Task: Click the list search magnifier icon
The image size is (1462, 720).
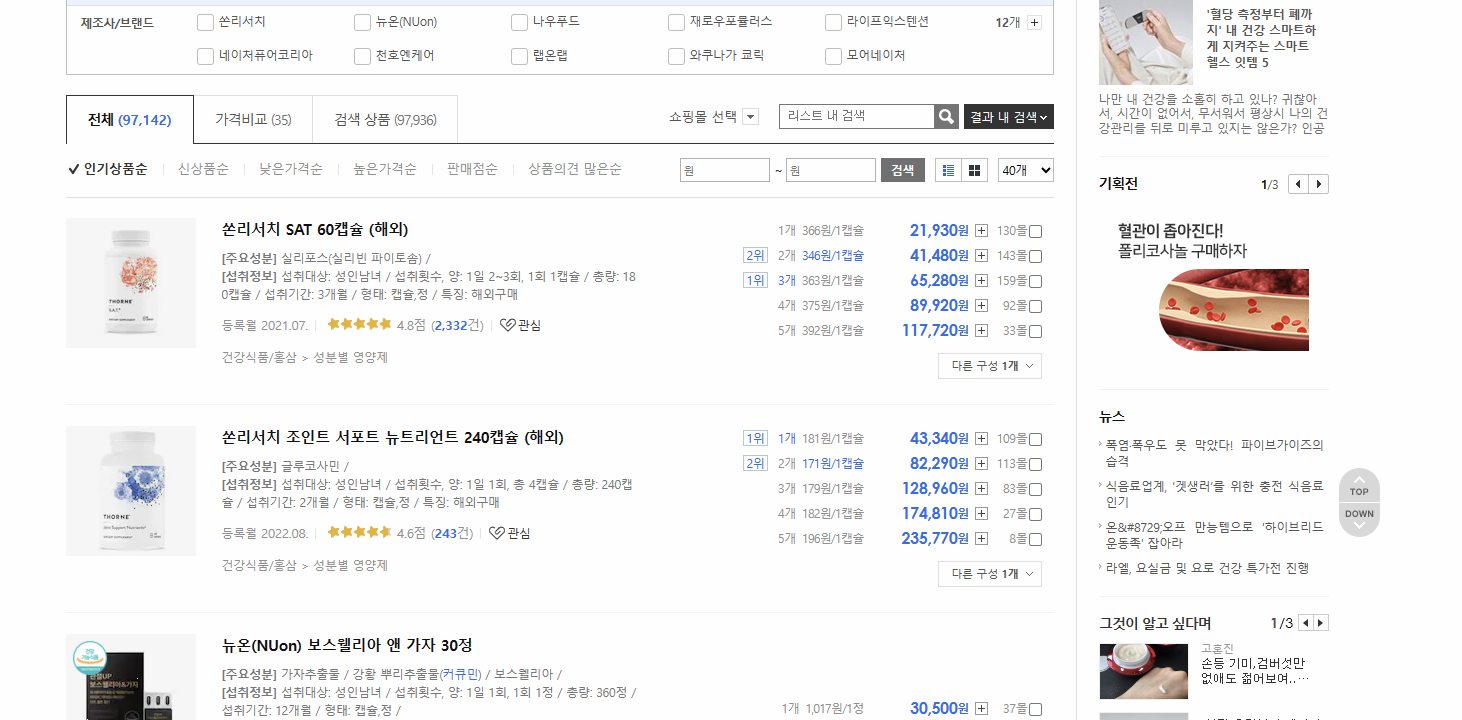Action: point(945,116)
